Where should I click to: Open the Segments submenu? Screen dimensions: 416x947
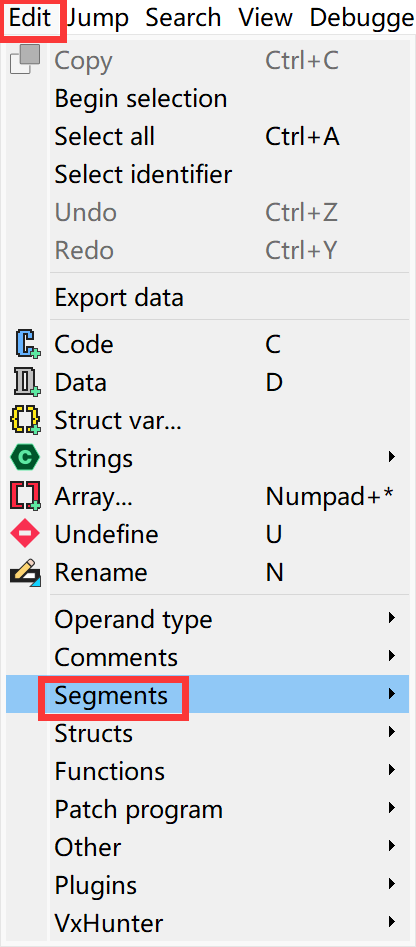(x=208, y=695)
